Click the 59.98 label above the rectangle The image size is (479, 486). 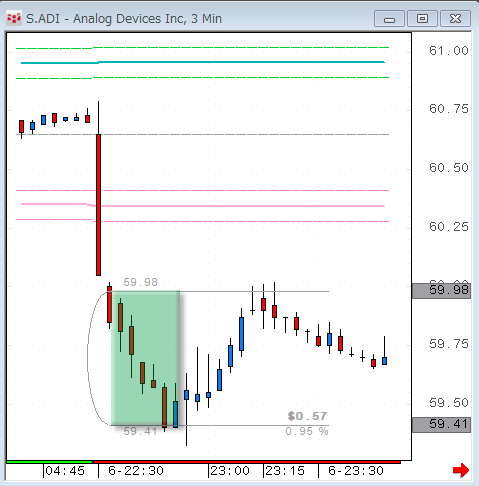point(140,282)
